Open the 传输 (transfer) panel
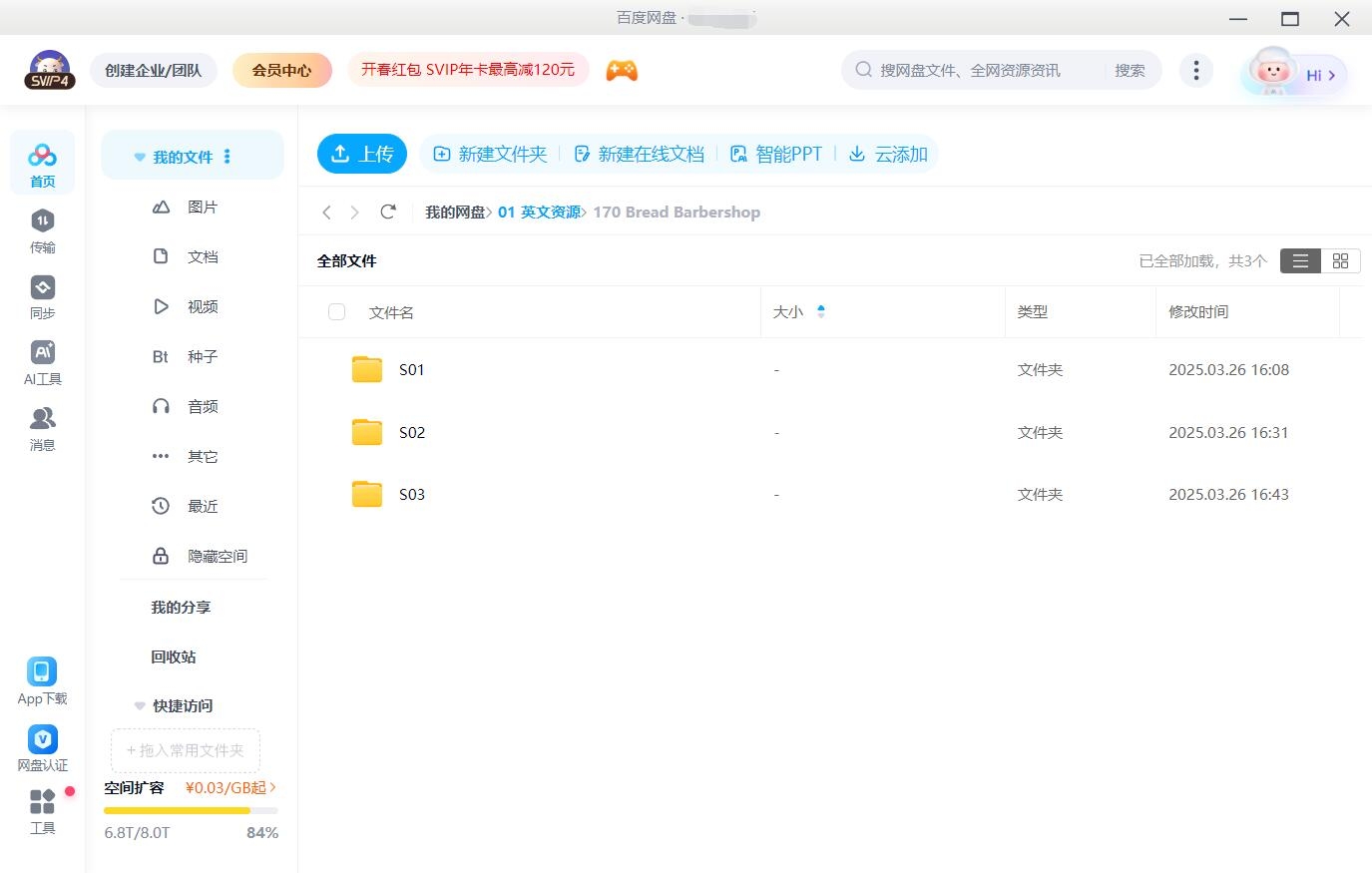This screenshot has height=873, width=1372. tap(42, 231)
